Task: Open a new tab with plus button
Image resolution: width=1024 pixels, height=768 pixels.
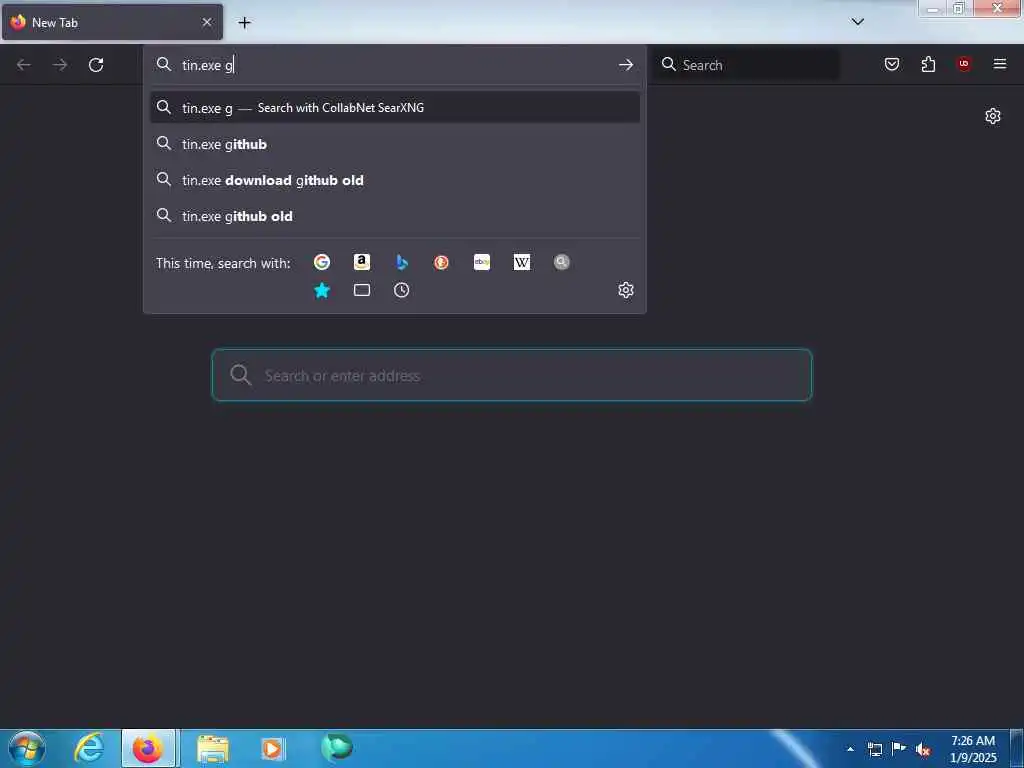Action: click(244, 23)
